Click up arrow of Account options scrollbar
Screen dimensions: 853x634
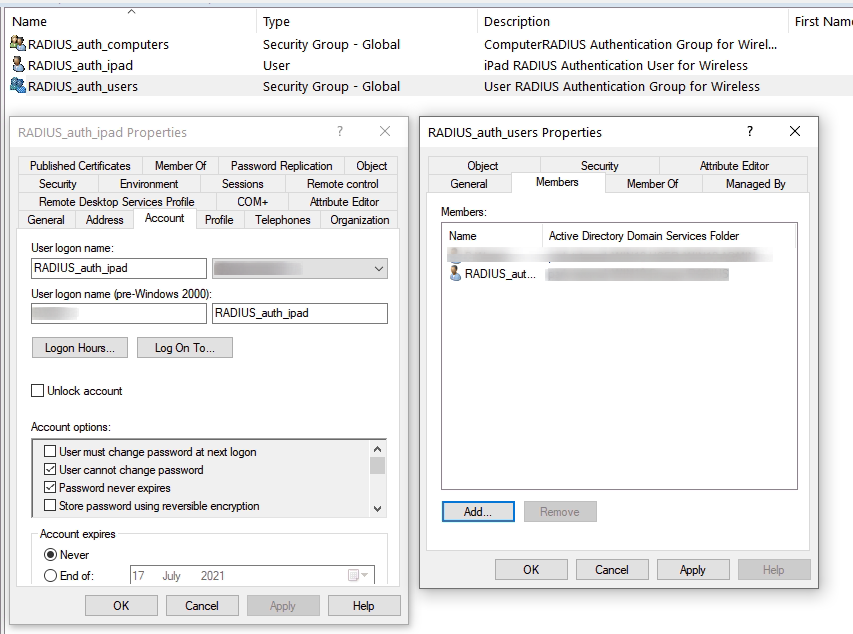[x=378, y=449]
